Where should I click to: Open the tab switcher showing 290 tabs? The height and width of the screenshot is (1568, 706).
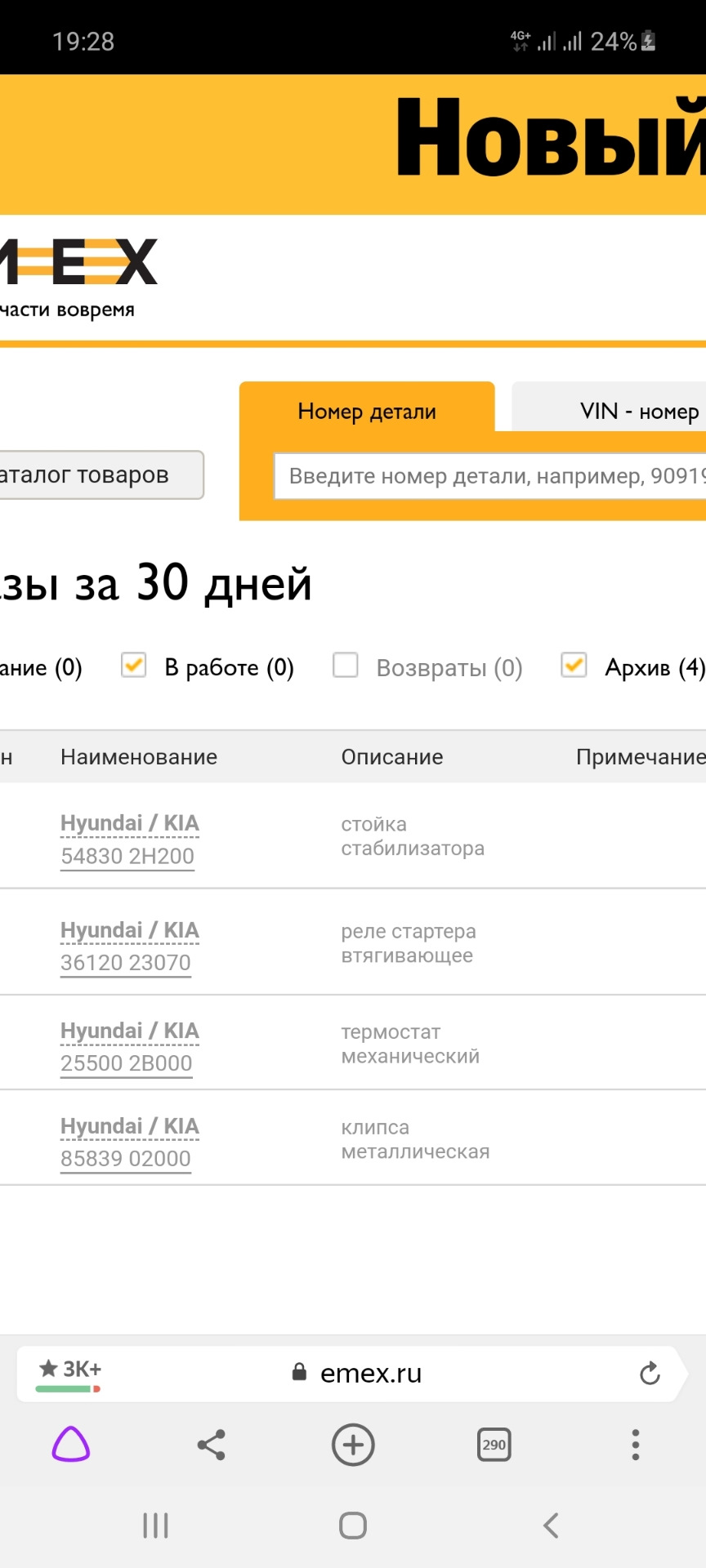494,1445
